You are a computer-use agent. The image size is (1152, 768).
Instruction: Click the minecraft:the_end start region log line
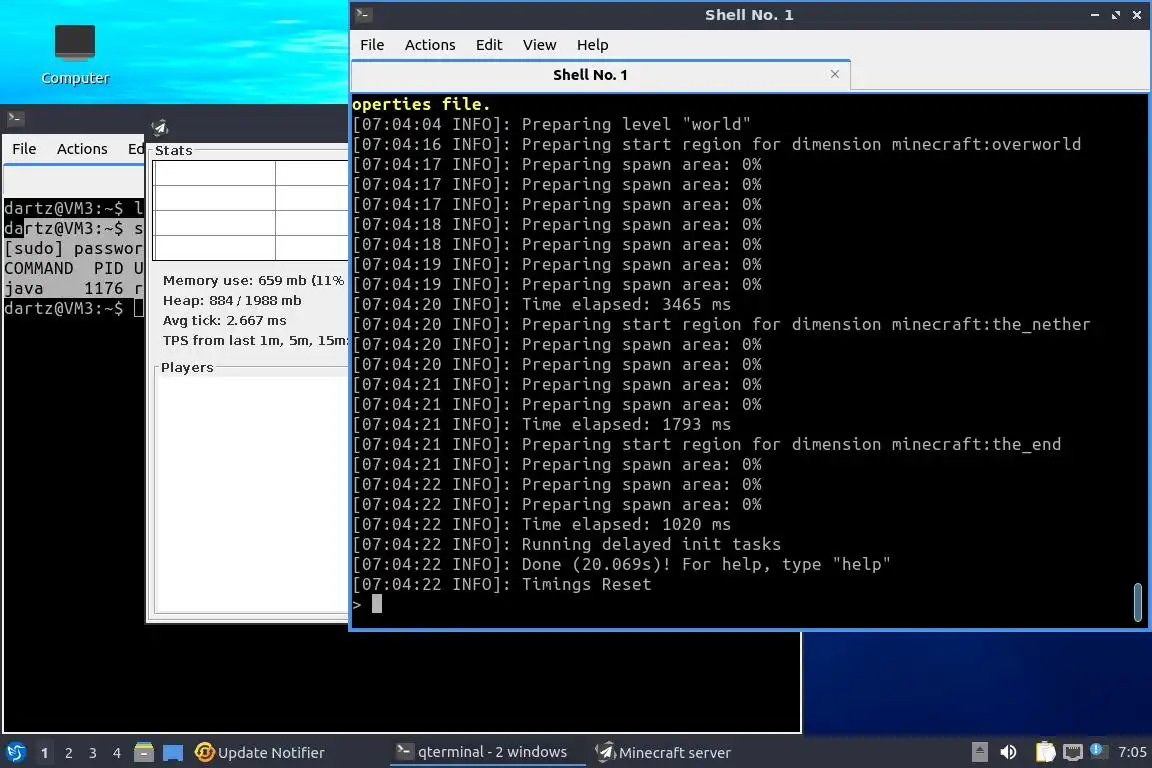point(707,445)
